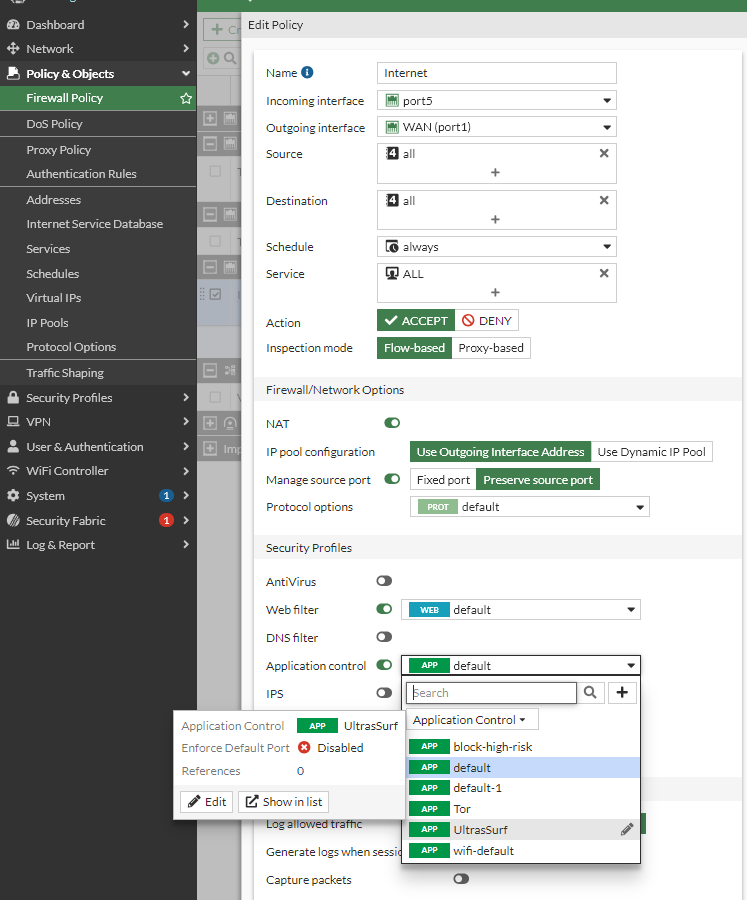
Task: Select block-high-risk from profile list
Action: tap(491, 746)
